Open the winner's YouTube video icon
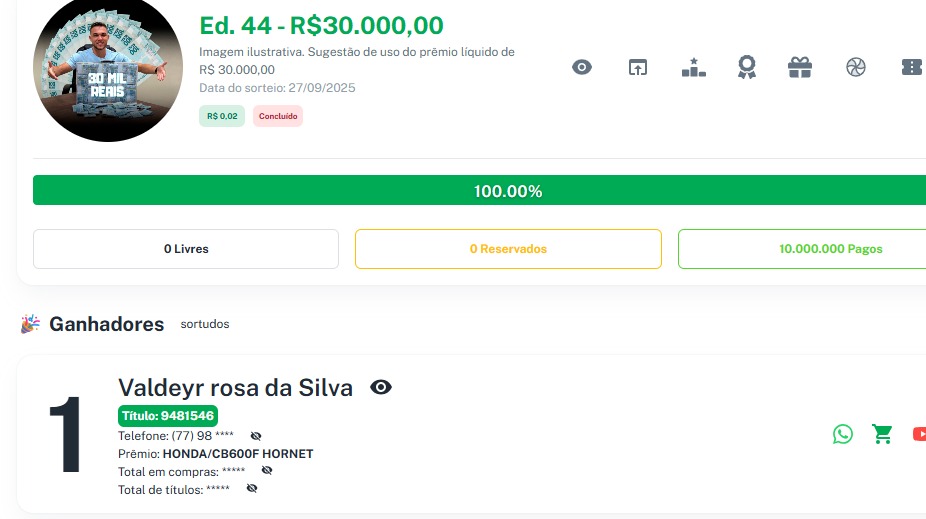 coord(919,434)
